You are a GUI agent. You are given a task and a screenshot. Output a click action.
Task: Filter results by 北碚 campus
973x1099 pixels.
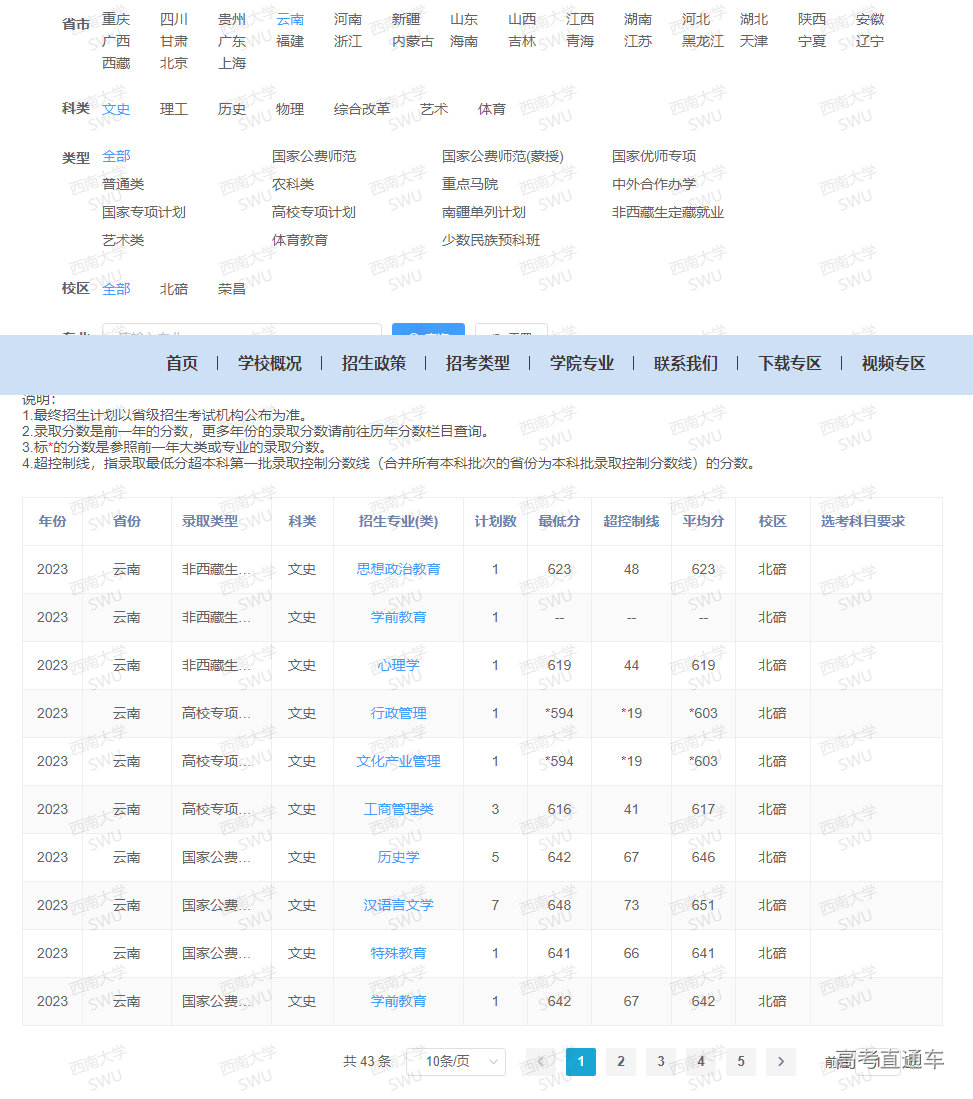tap(174, 289)
